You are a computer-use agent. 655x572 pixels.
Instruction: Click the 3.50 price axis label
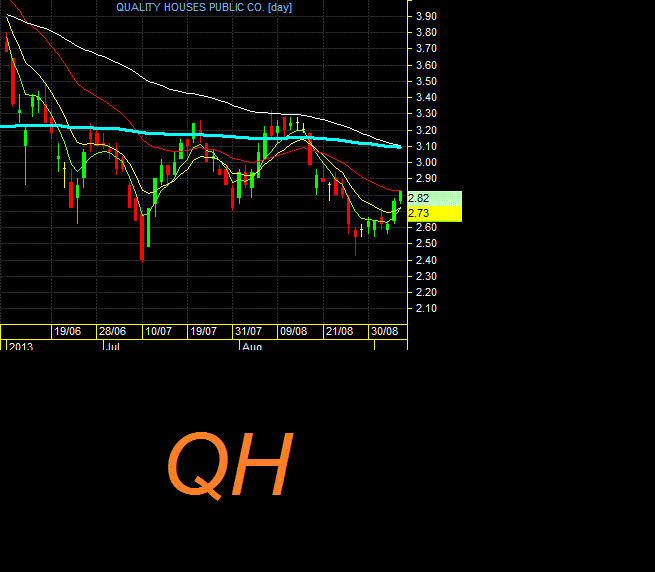tap(427, 81)
